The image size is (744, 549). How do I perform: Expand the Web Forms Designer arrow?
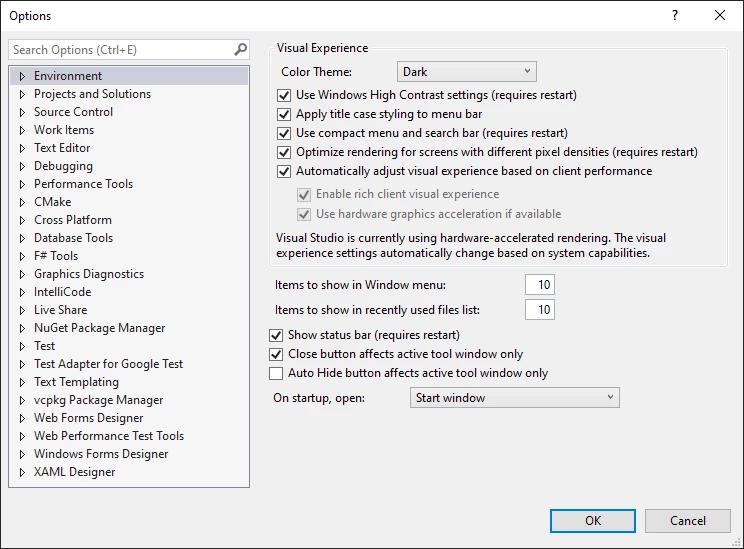pyautogui.click(x=22, y=419)
